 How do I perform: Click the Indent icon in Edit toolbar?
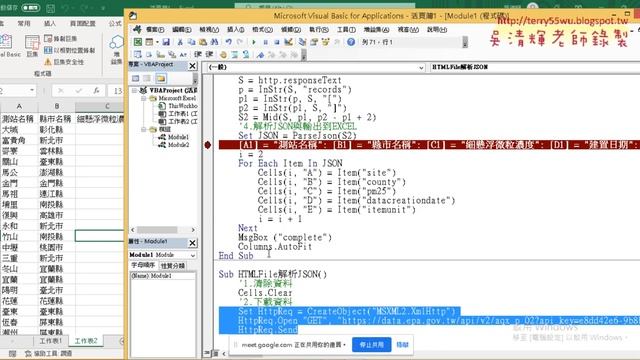tap(198, 55)
